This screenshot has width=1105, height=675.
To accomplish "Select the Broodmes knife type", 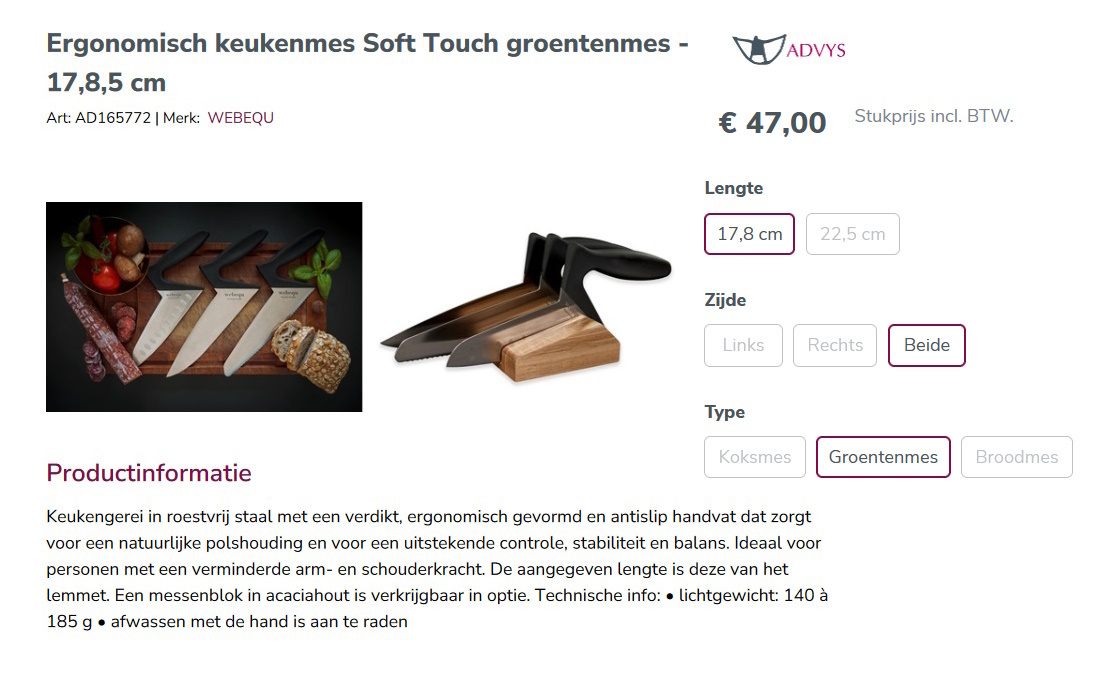I will coord(1016,457).
